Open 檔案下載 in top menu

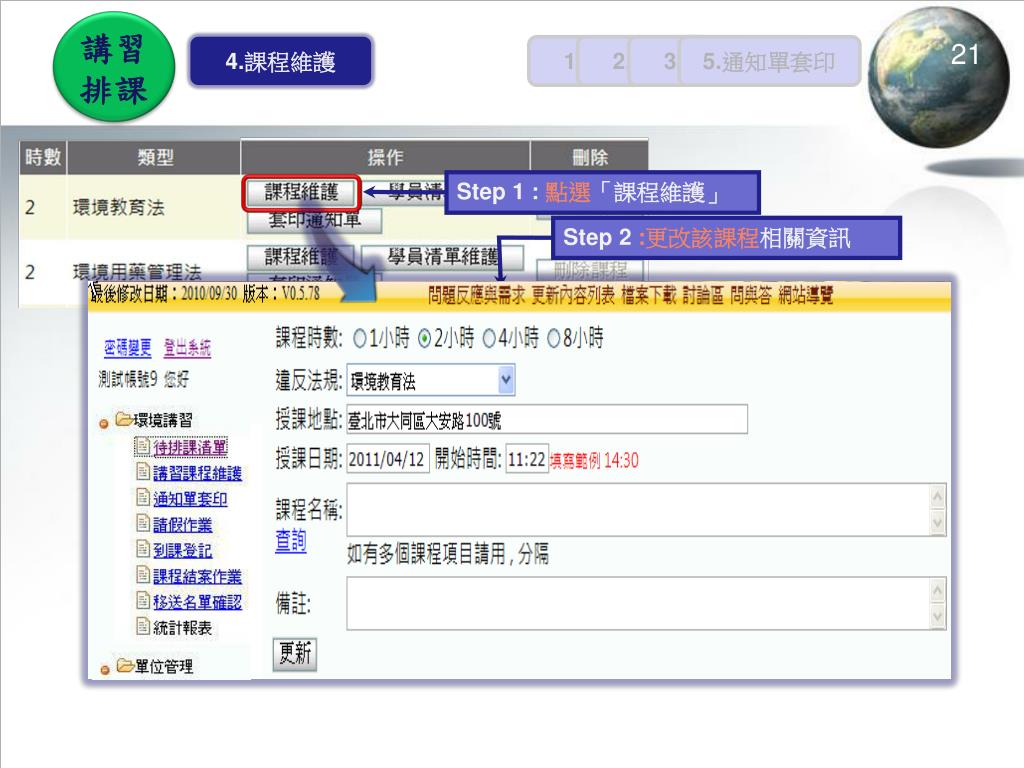pos(648,296)
